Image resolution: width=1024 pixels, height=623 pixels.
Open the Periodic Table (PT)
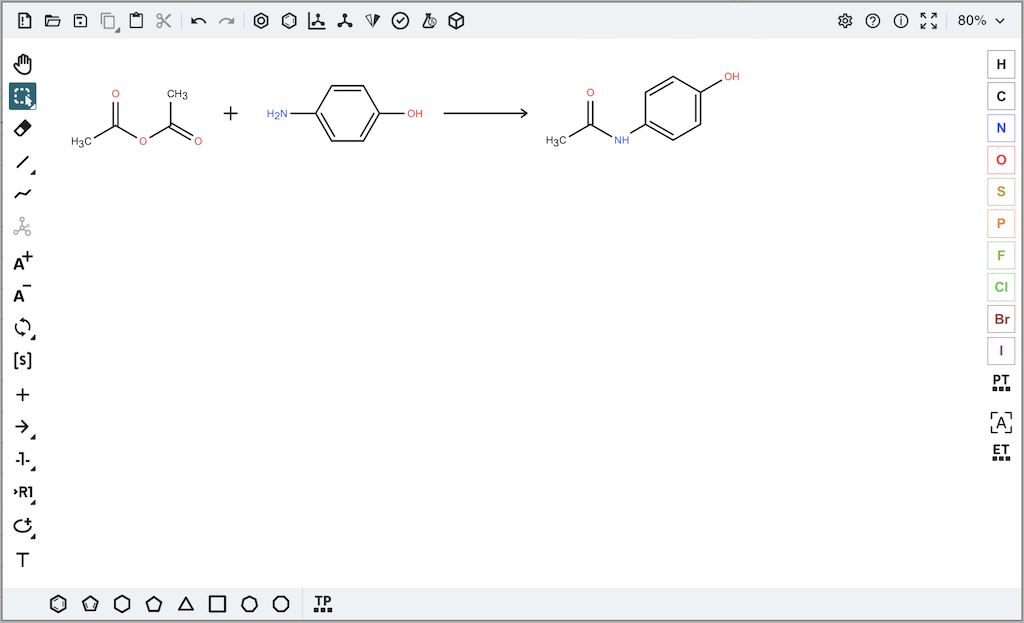click(1001, 383)
